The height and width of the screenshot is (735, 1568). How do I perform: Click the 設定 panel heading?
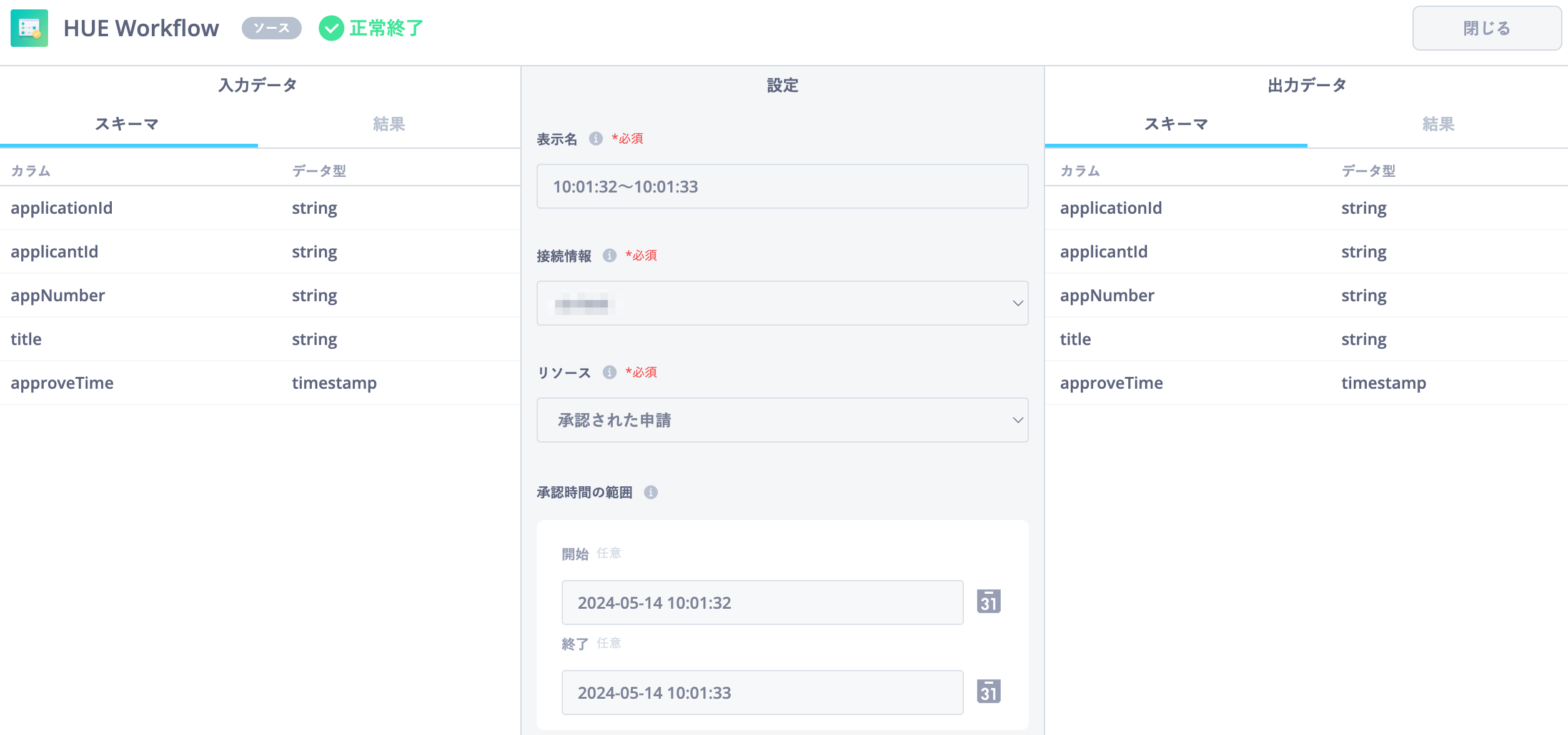[x=783, y=85]
